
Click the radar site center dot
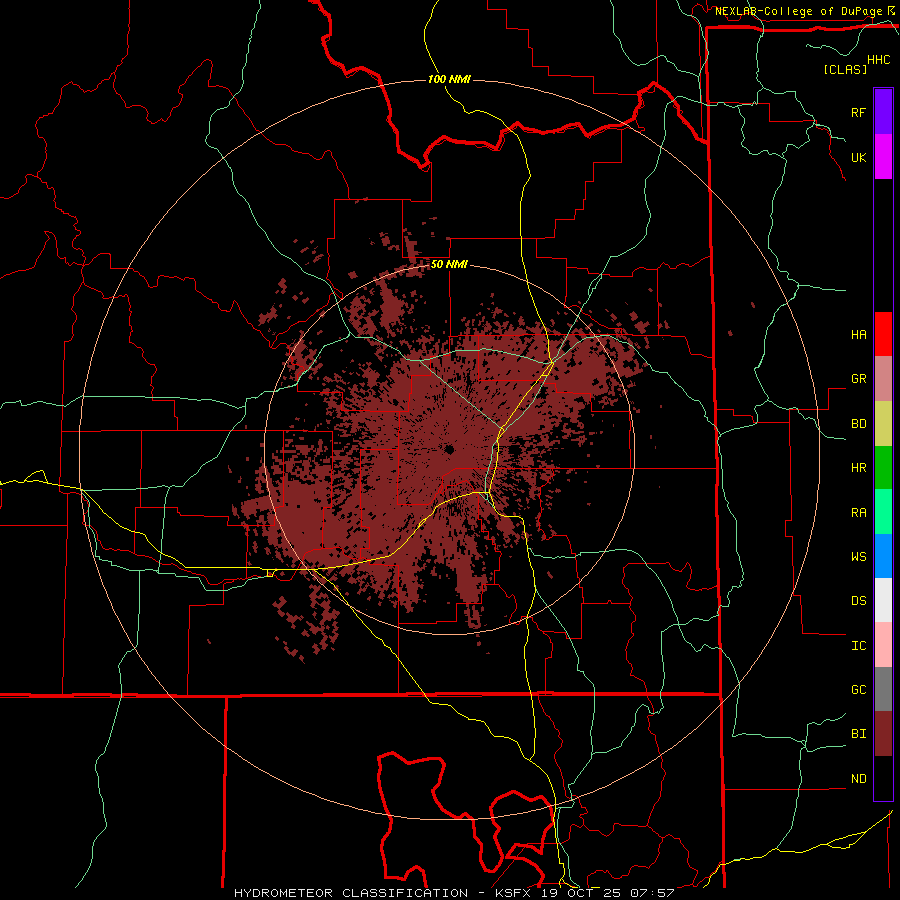point(449,449)
